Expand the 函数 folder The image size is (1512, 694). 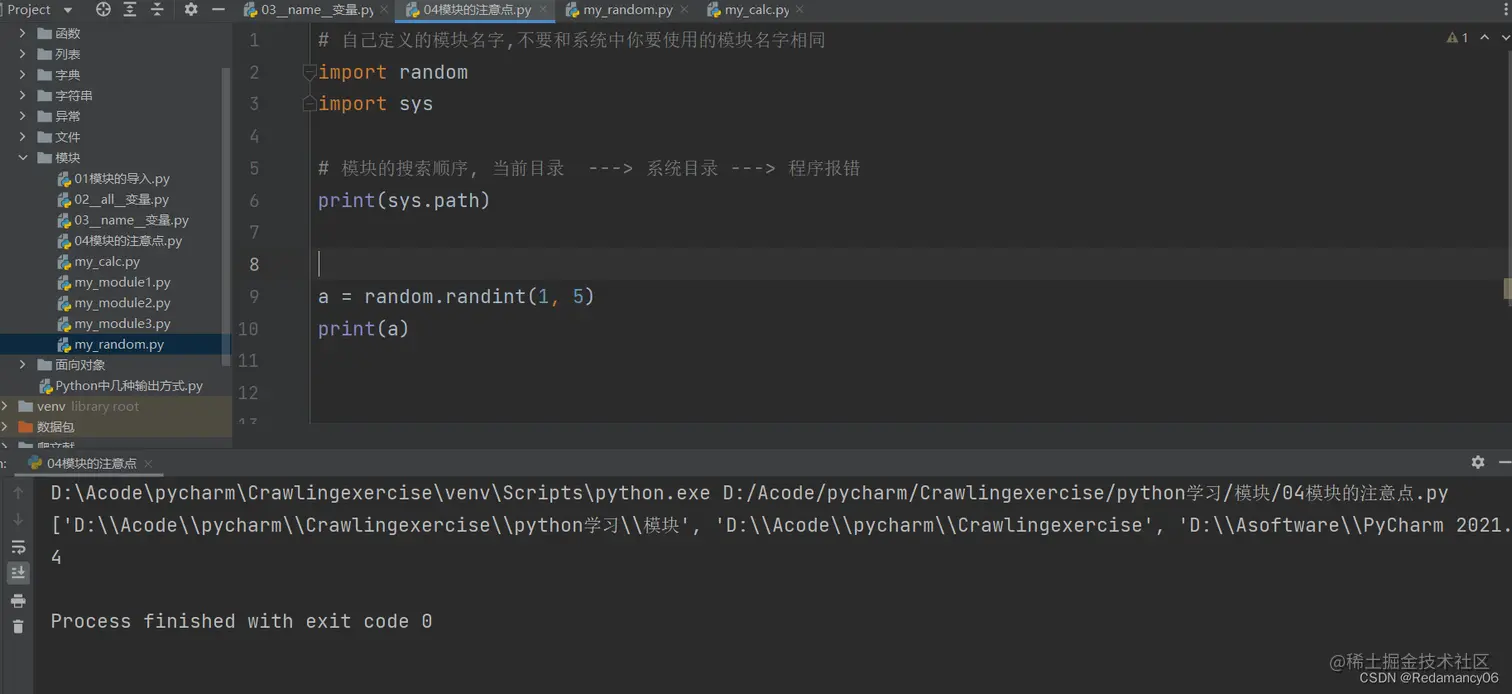(23, 33)
